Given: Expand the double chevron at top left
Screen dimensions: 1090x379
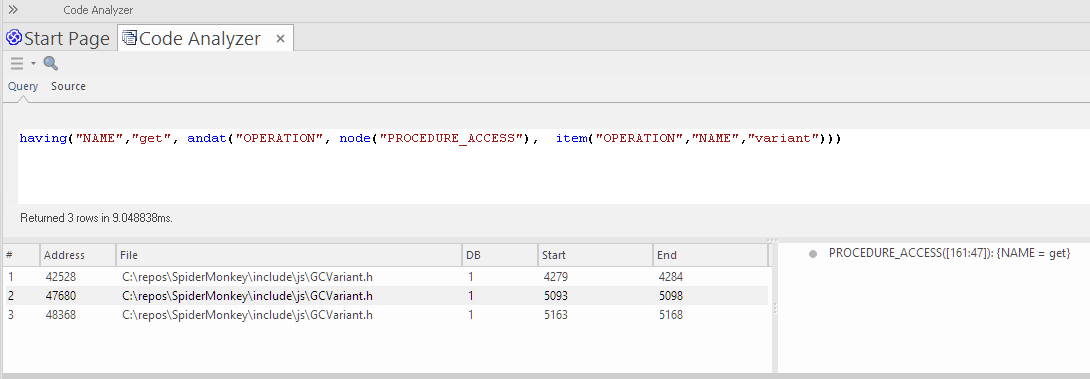Looking at the screenshot, I should click(x=13, y=10).
